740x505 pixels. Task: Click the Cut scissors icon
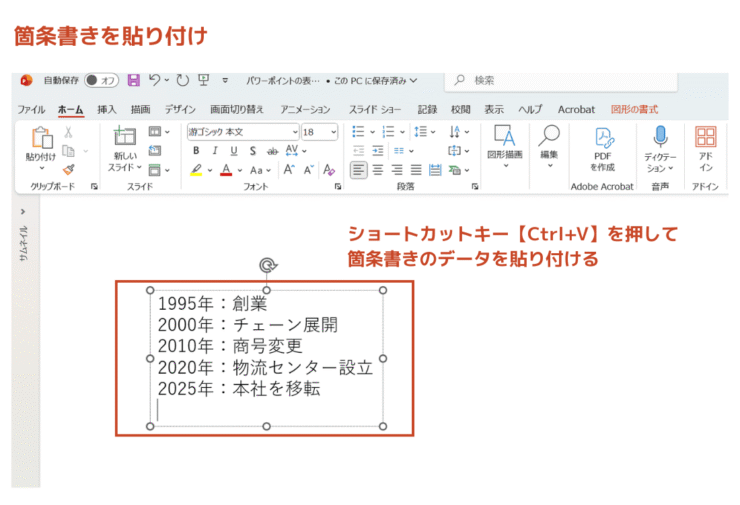point(68,132)
